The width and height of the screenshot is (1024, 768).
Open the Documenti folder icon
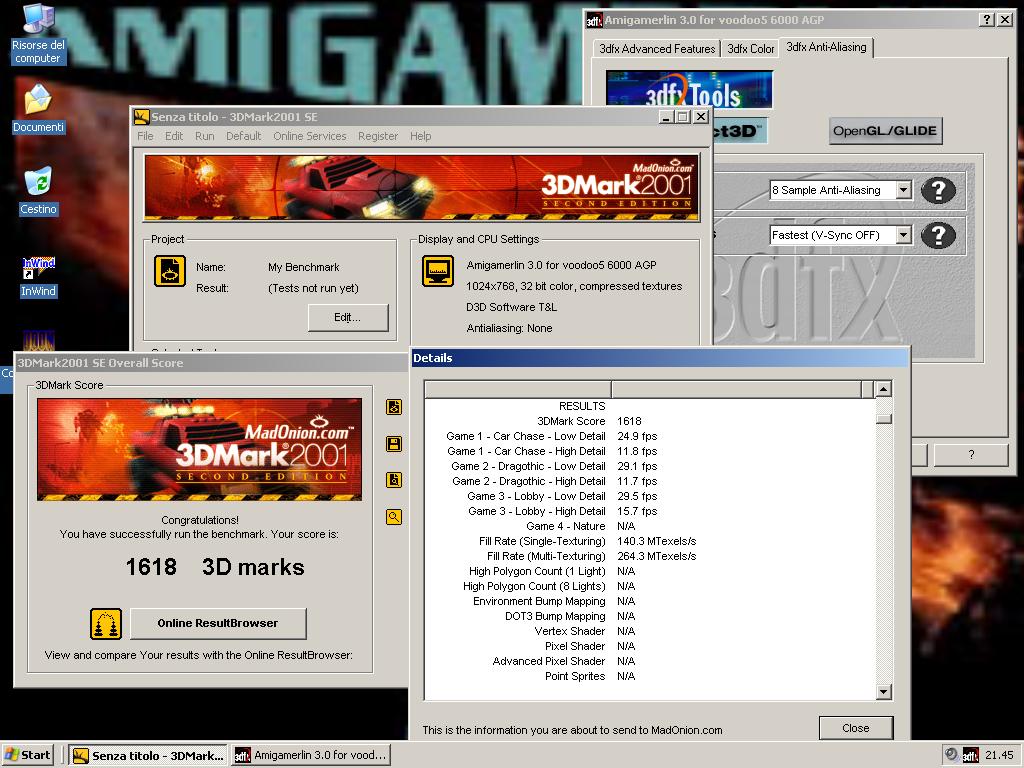(38, 108)
